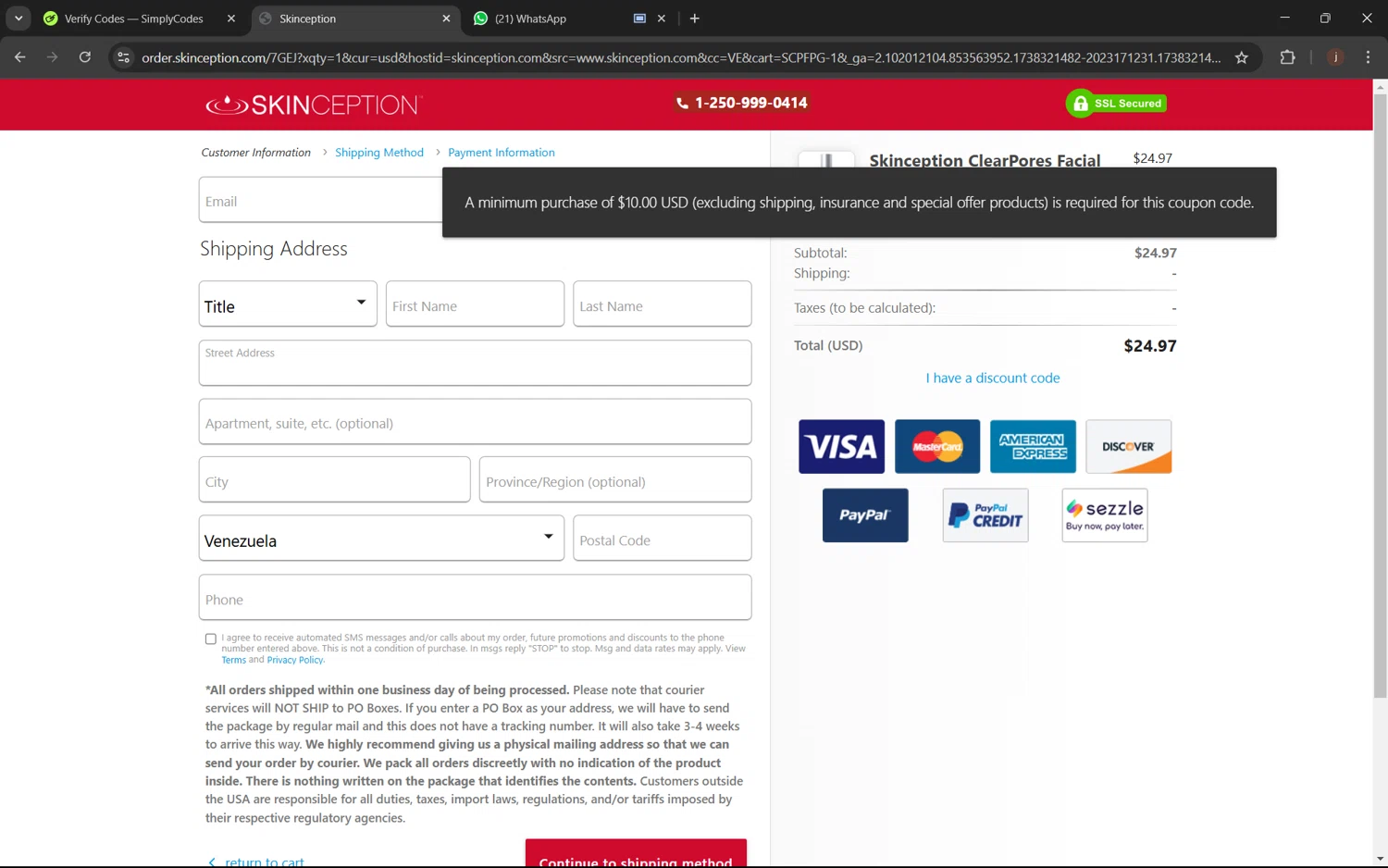The width and height of the screenshot is (1388, 868).
Task: Open the Chrome profile avatar
Action: tap(1335, 57)
